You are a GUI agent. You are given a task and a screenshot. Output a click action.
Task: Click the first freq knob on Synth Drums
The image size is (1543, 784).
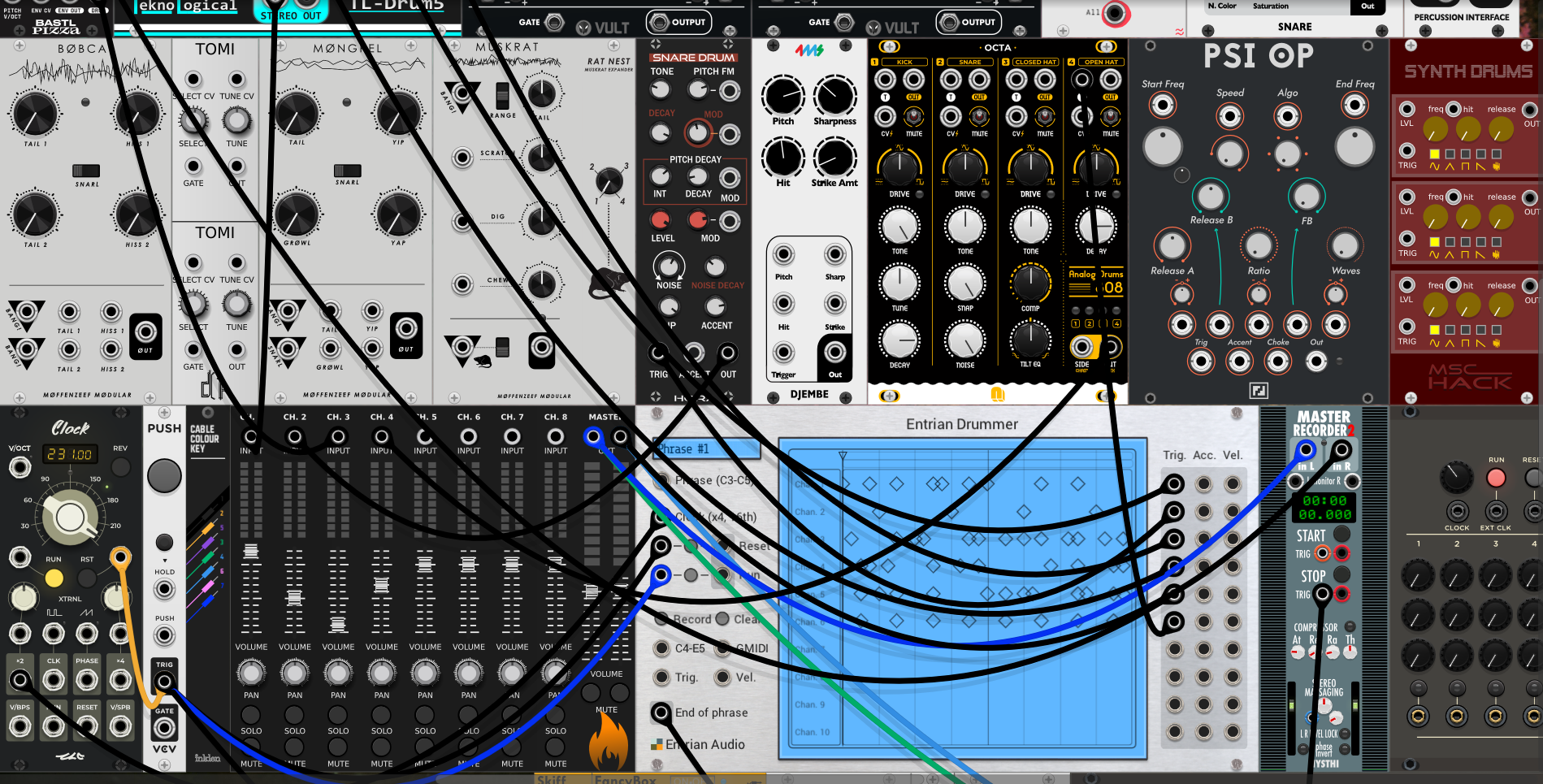point(1436,128)
